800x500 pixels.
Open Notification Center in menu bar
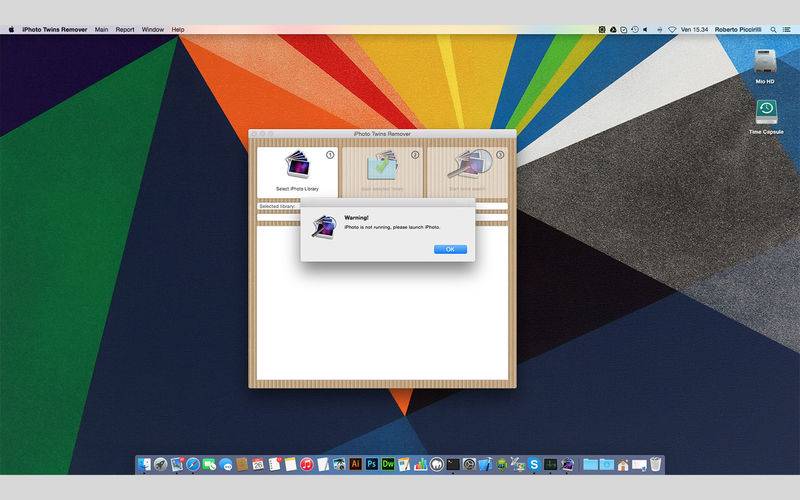787,30
